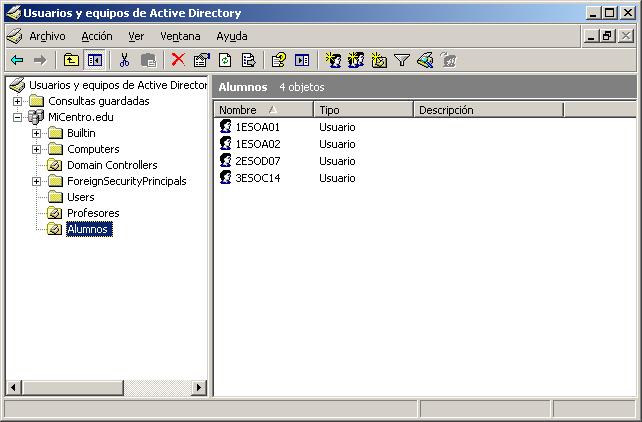Expand the Builtin folder node

pos(37,134)
